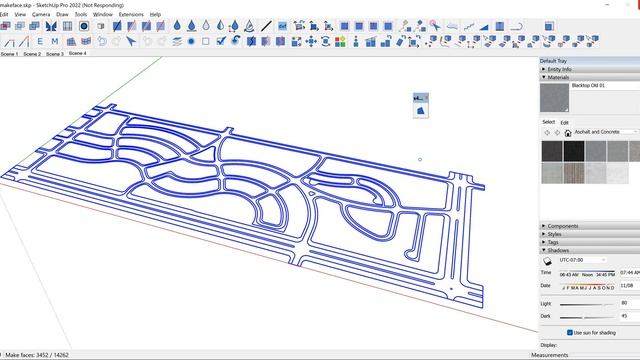Click the zigzag stair line icon
Image resolution: width=640 pixels, height=360 pixels.
click(x=469, y=27)
